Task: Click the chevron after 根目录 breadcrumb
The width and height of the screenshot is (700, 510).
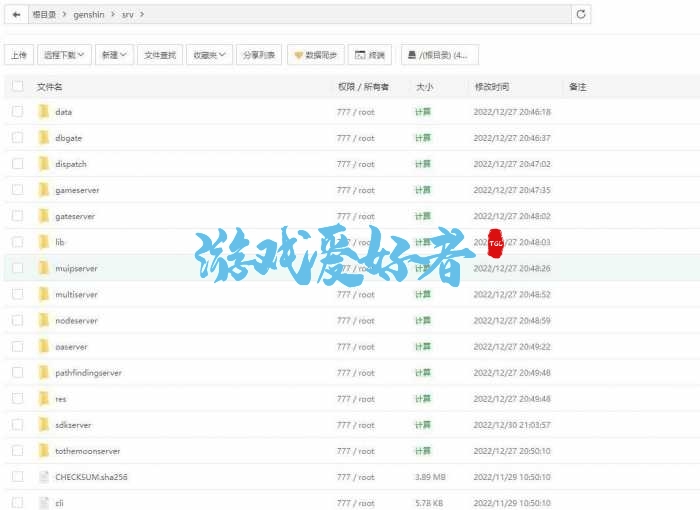Action: click(x=64, y=15)
